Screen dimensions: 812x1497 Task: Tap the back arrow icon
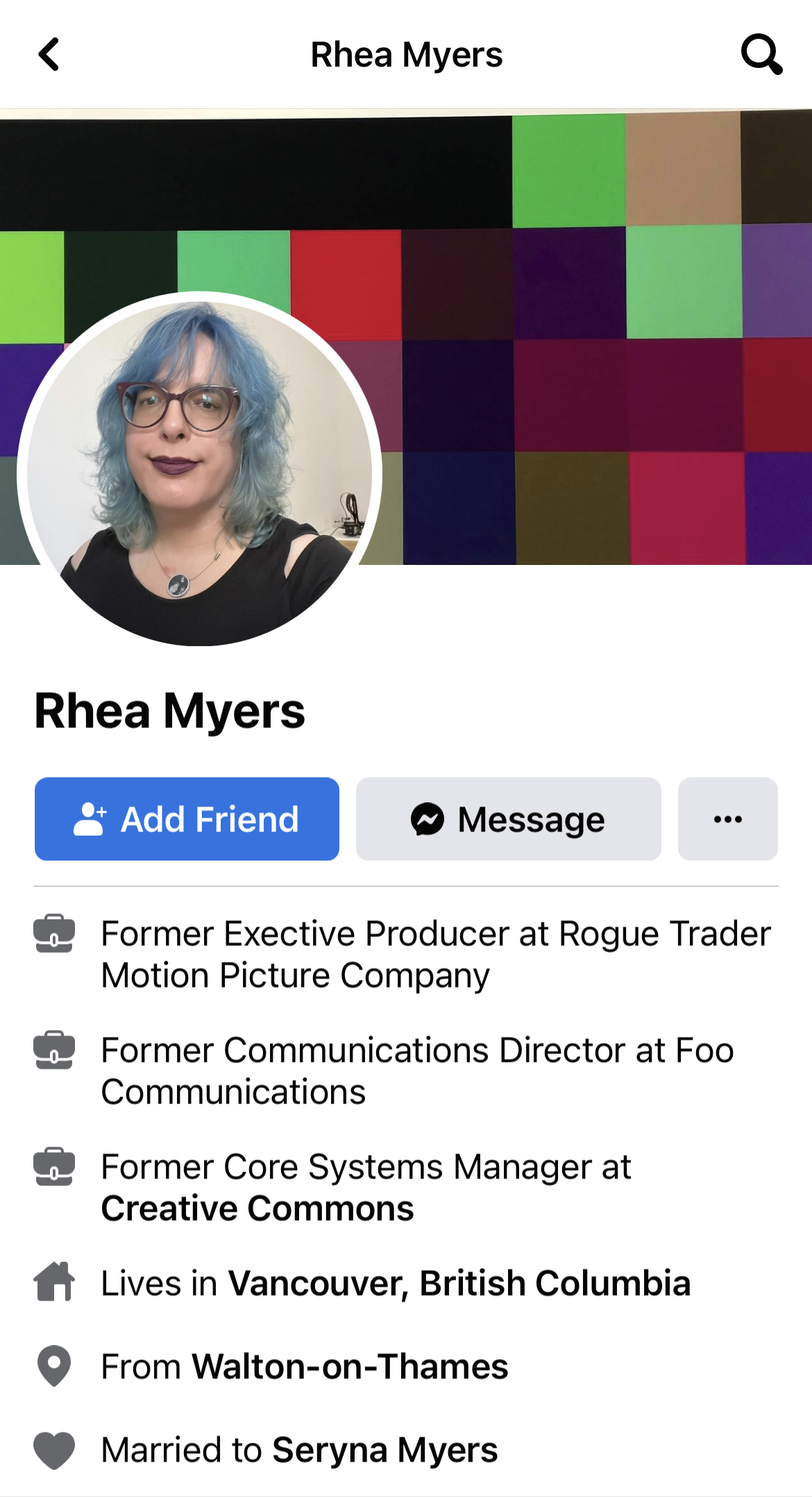[49, 54]
